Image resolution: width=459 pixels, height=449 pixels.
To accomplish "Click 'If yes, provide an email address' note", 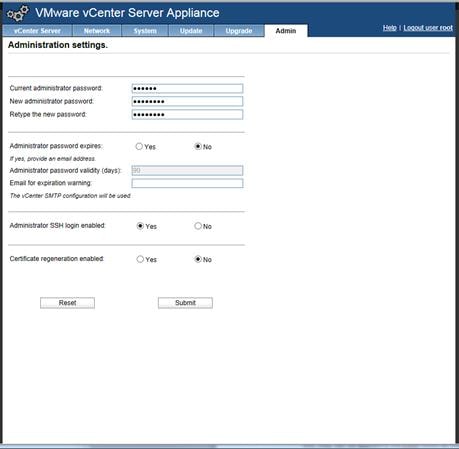I will coord(53,159).
